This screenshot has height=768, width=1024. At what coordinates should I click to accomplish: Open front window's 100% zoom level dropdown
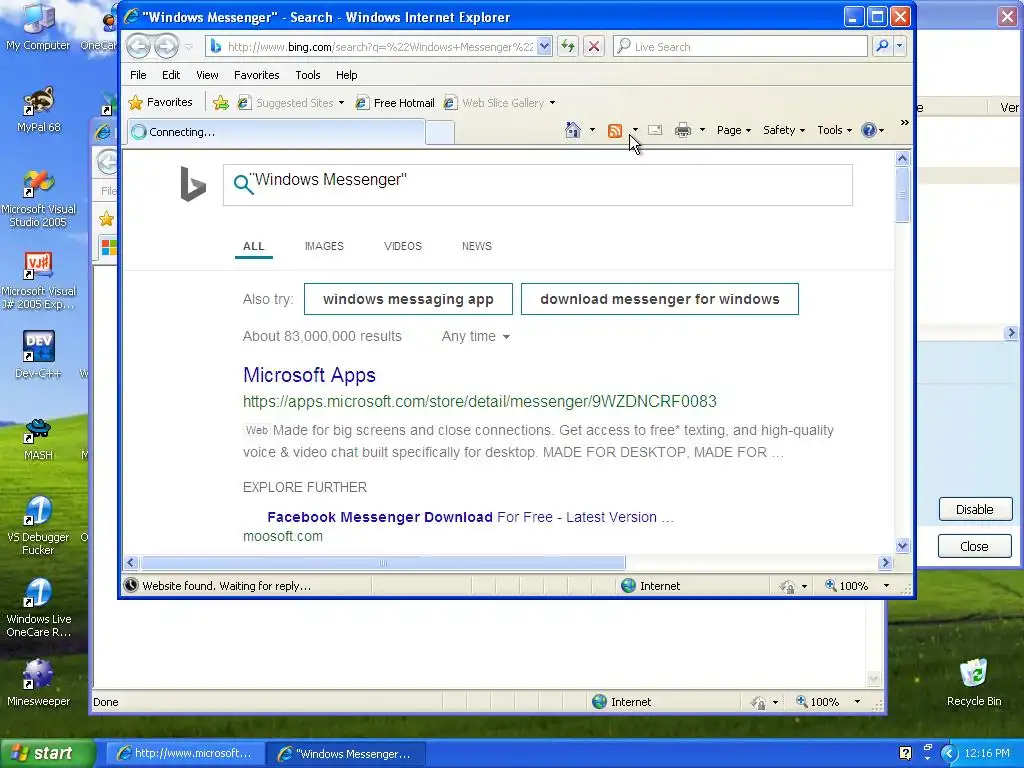click(x=886, y=586)
